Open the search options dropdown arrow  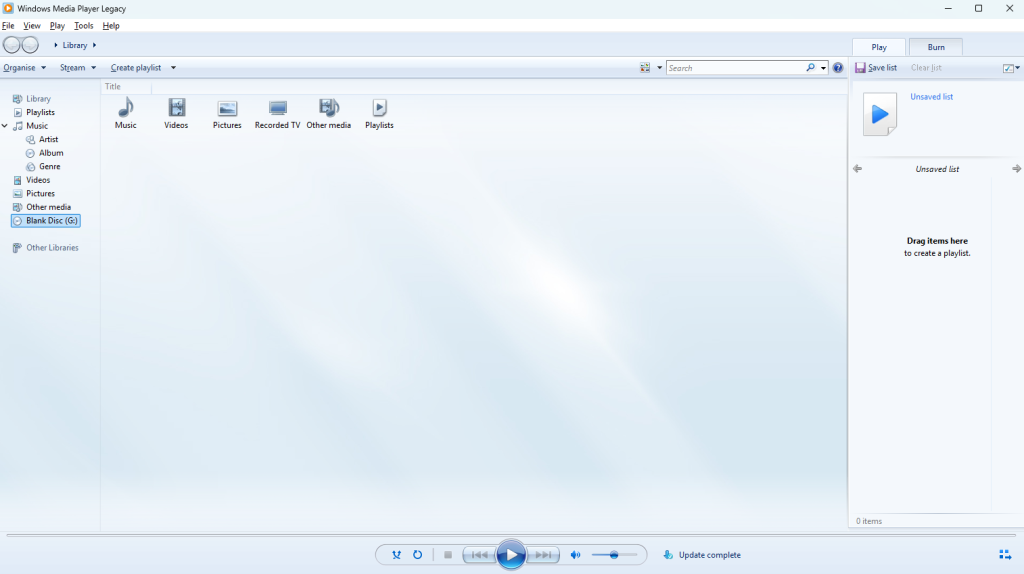(x=823, y=68)
